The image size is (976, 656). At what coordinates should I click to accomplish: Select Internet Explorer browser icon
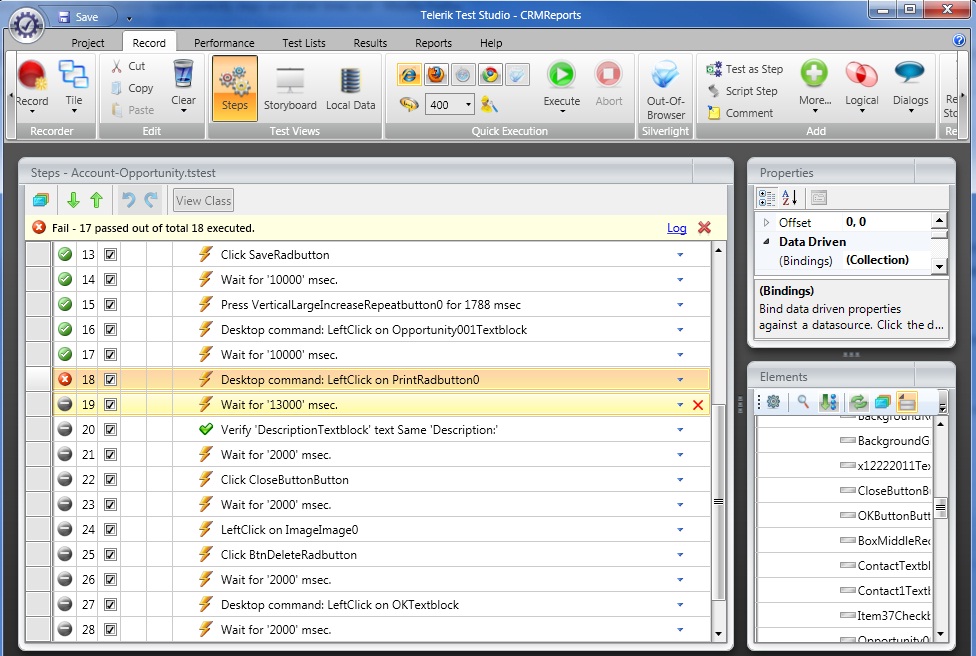pos(408,75)
